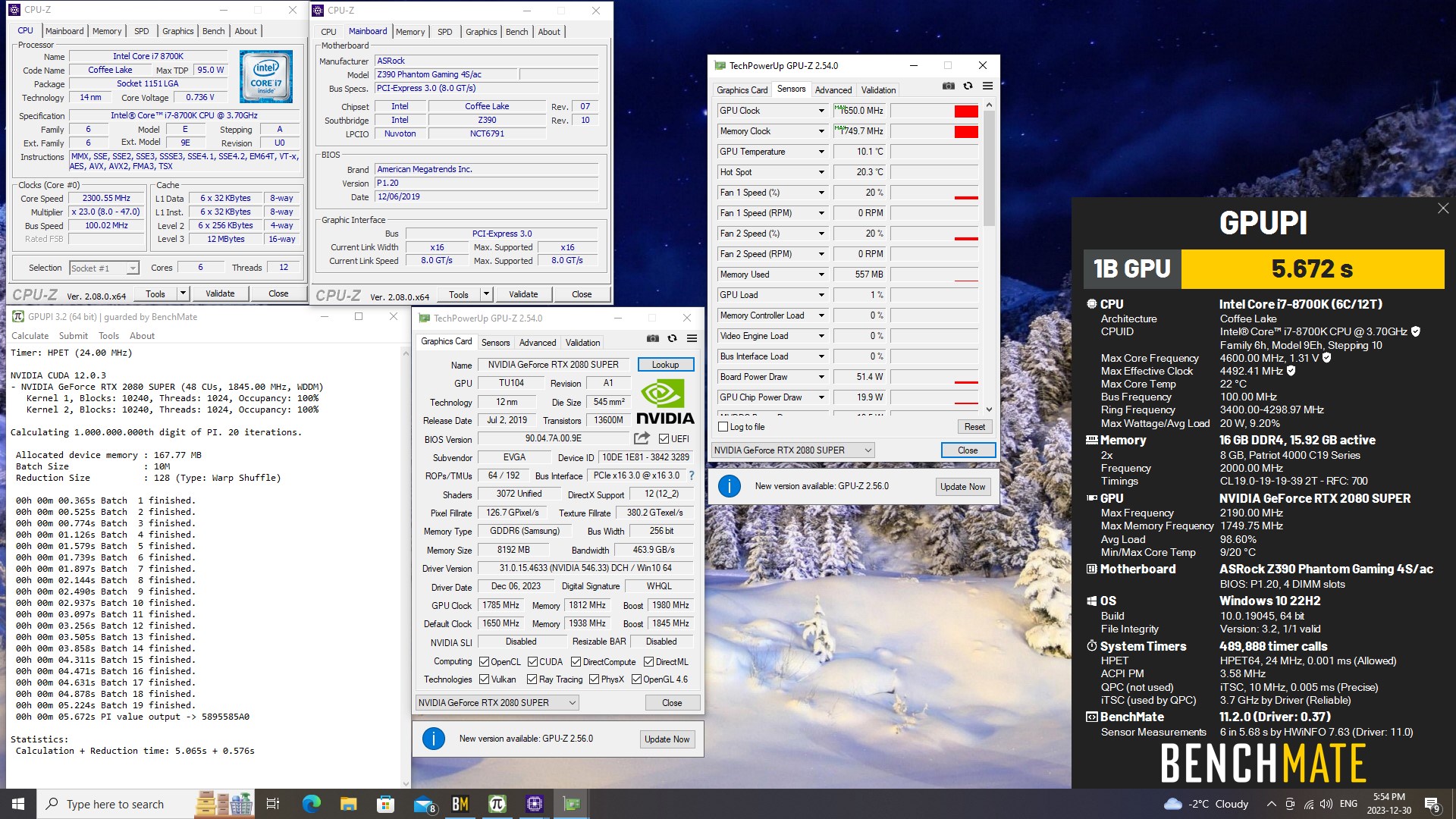Open Tools dropdown arrow in left CPU-Z window
Image resolution: width=1456 pixels, height=819 pixels.
[182, 293]
